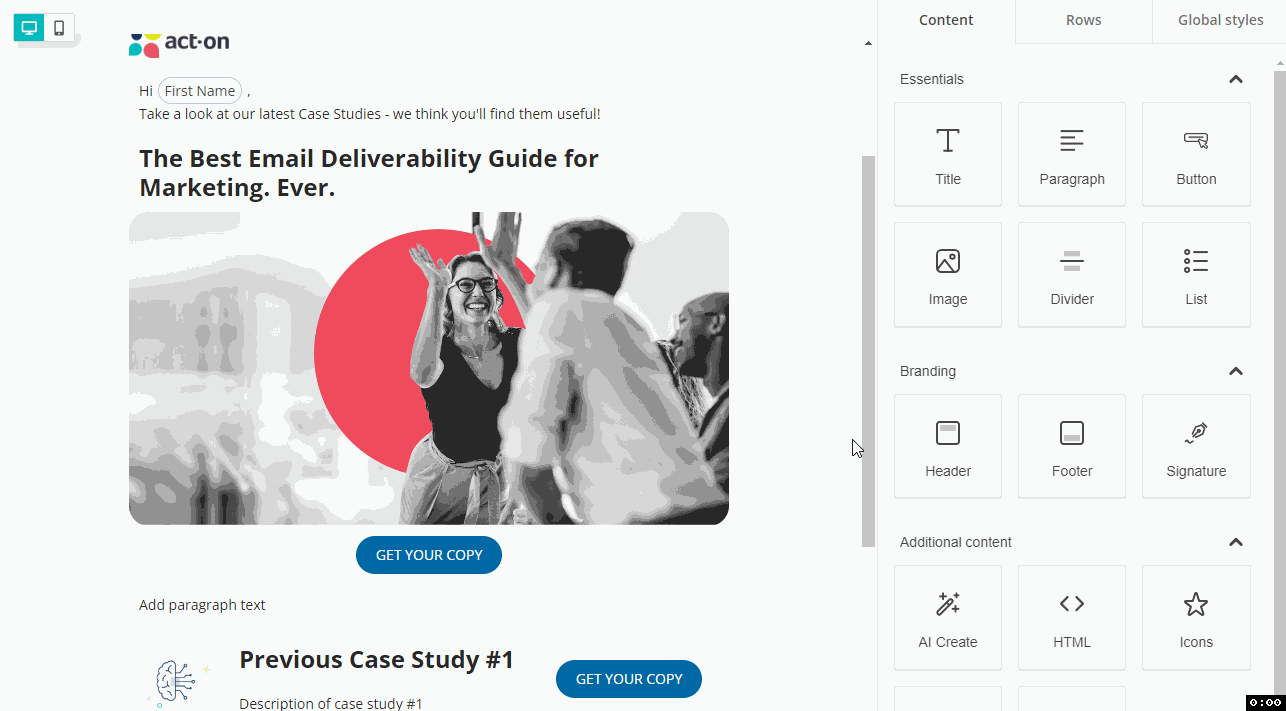Screen dimensions: 1286x711
Task: Select the AI Create block
Action: click(948, 618)
